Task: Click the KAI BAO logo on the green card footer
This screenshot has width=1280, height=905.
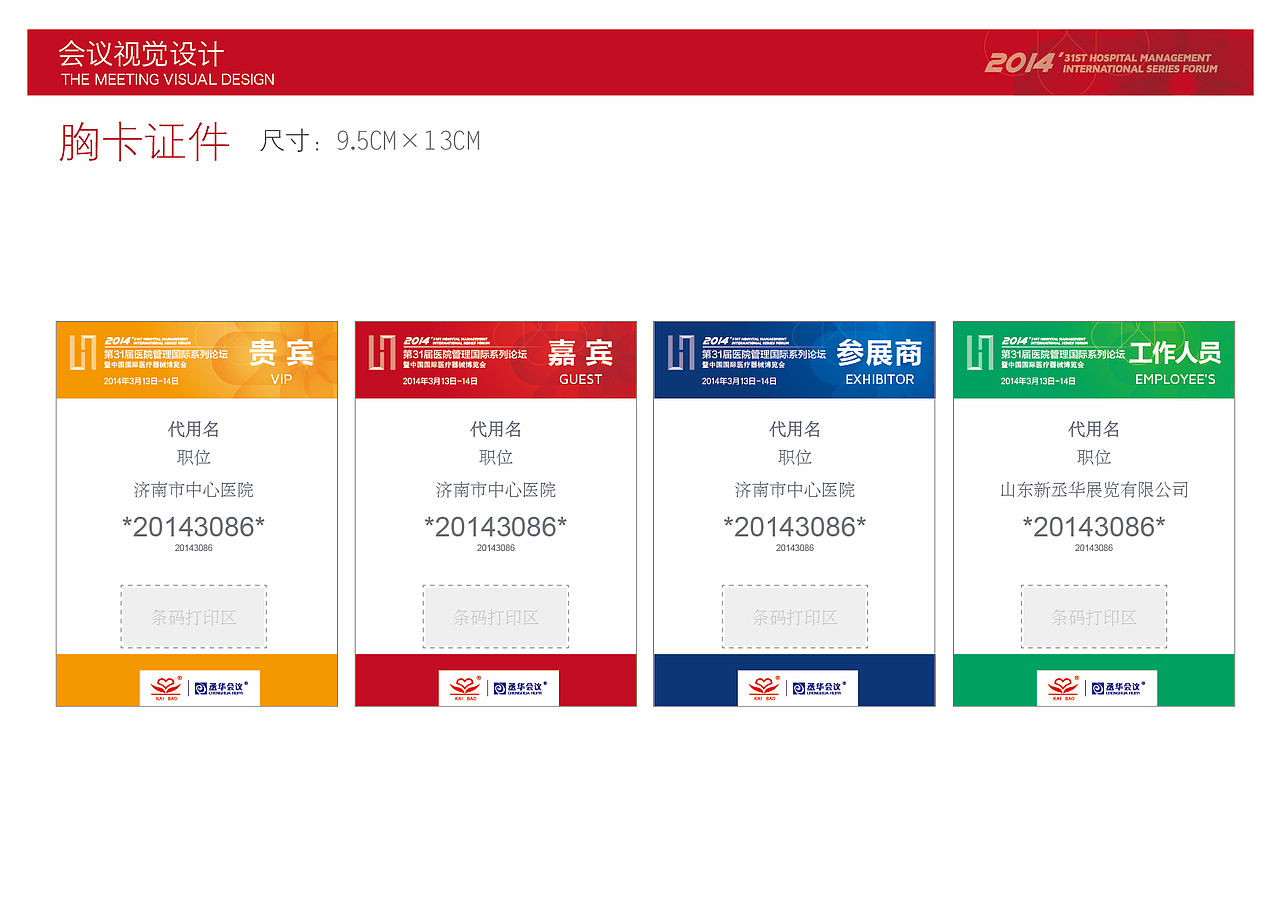Action: 1063,688
